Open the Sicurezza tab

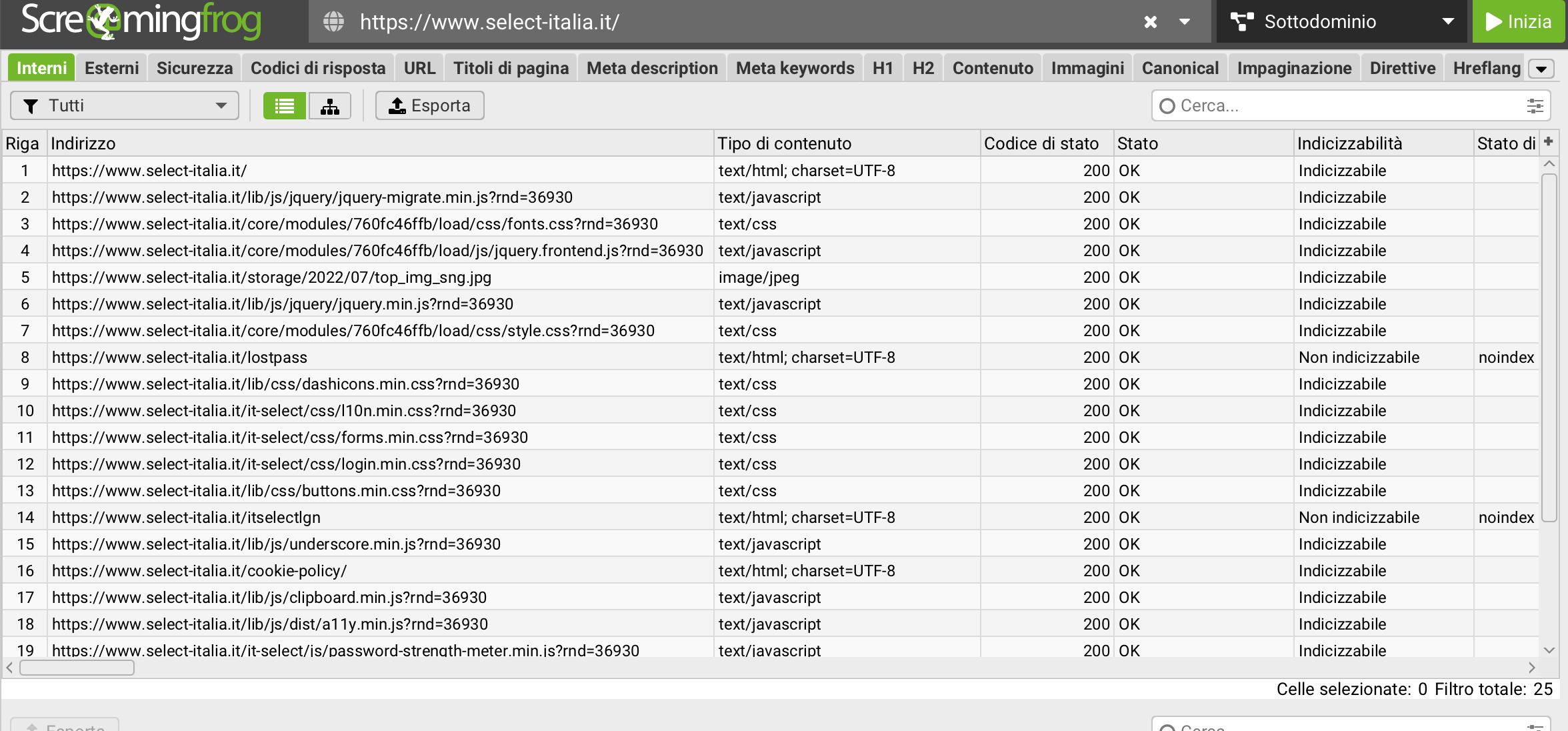coord(195,68)
